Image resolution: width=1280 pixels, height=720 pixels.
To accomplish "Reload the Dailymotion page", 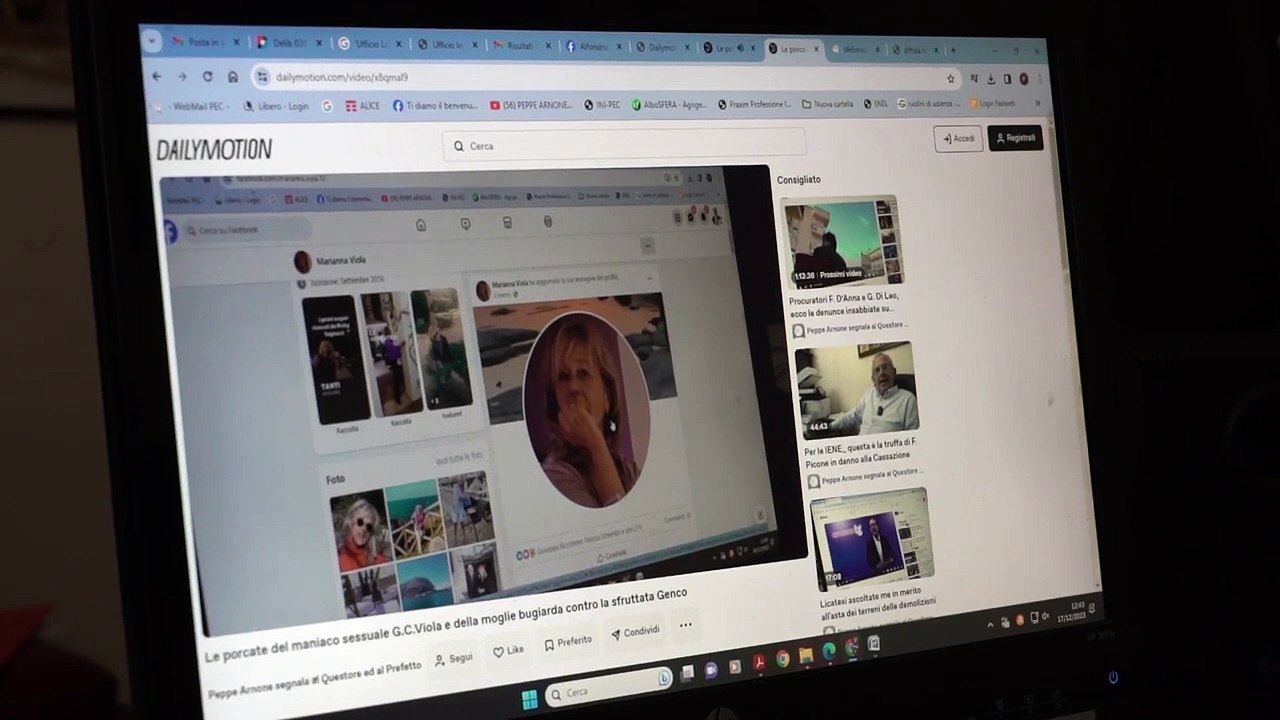I will click(x=207, y=76).
